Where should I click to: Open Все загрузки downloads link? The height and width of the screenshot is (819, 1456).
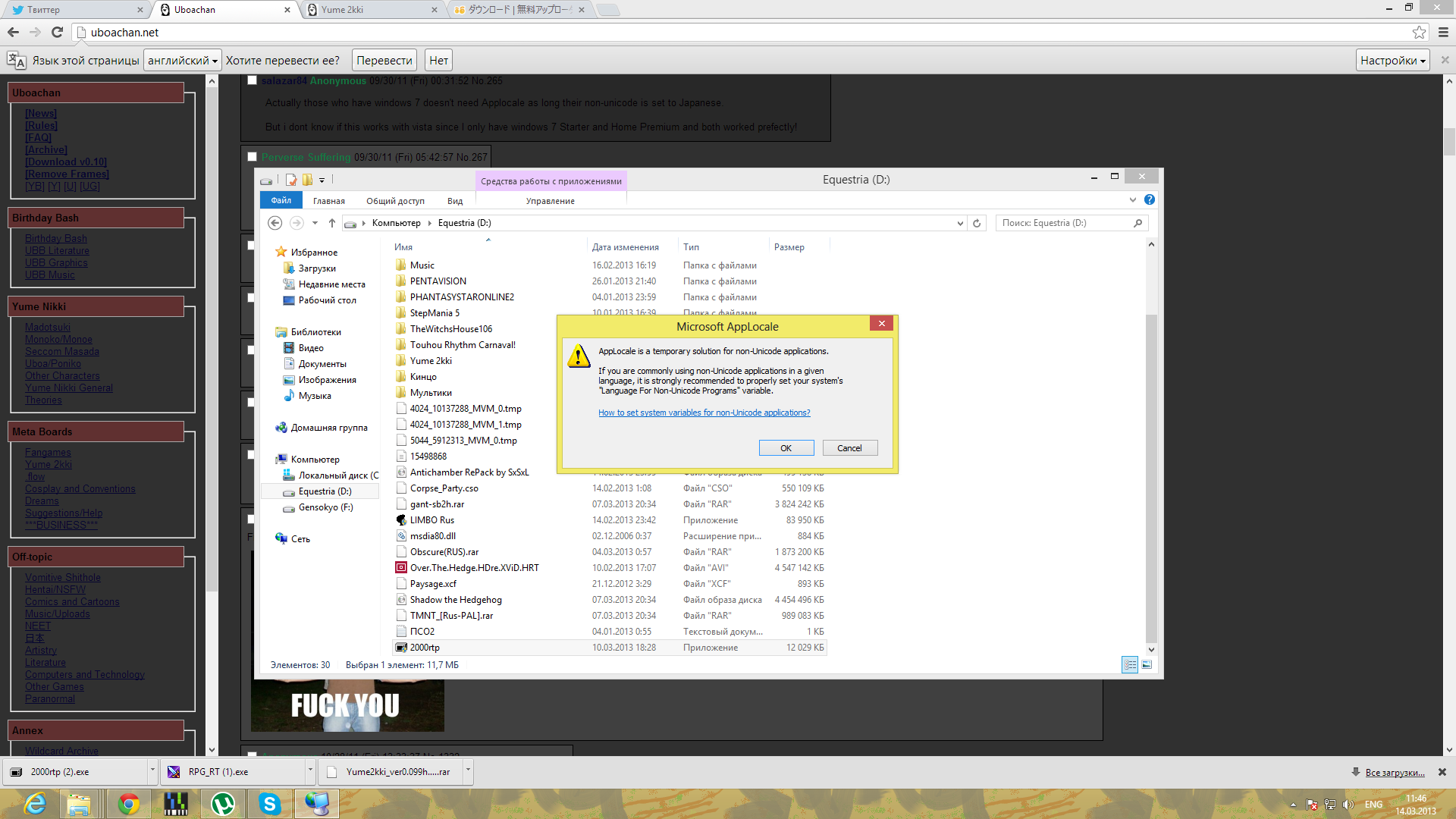1395,773
